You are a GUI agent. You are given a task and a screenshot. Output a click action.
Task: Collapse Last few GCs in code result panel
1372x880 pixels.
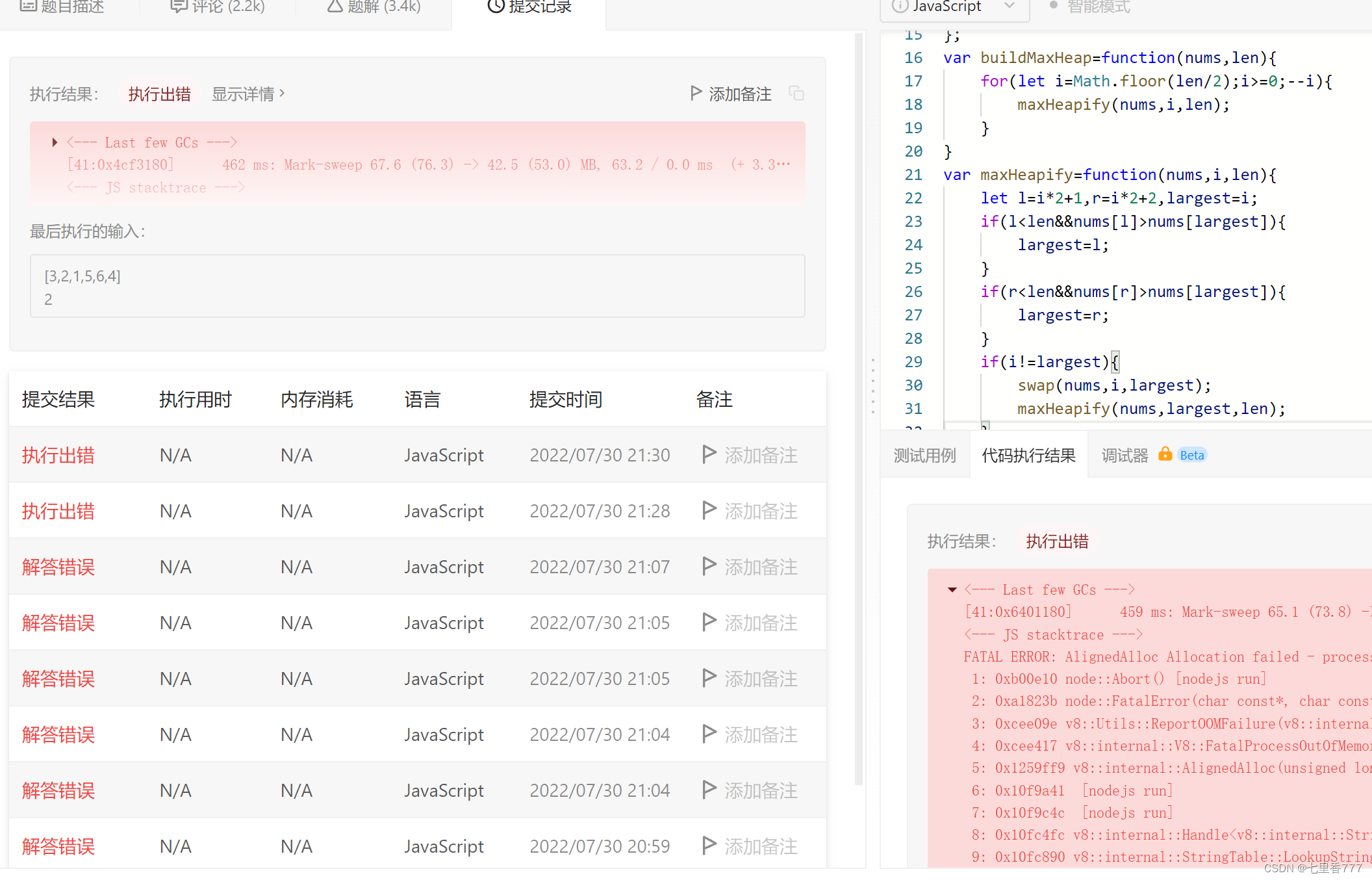coord(952,589)
